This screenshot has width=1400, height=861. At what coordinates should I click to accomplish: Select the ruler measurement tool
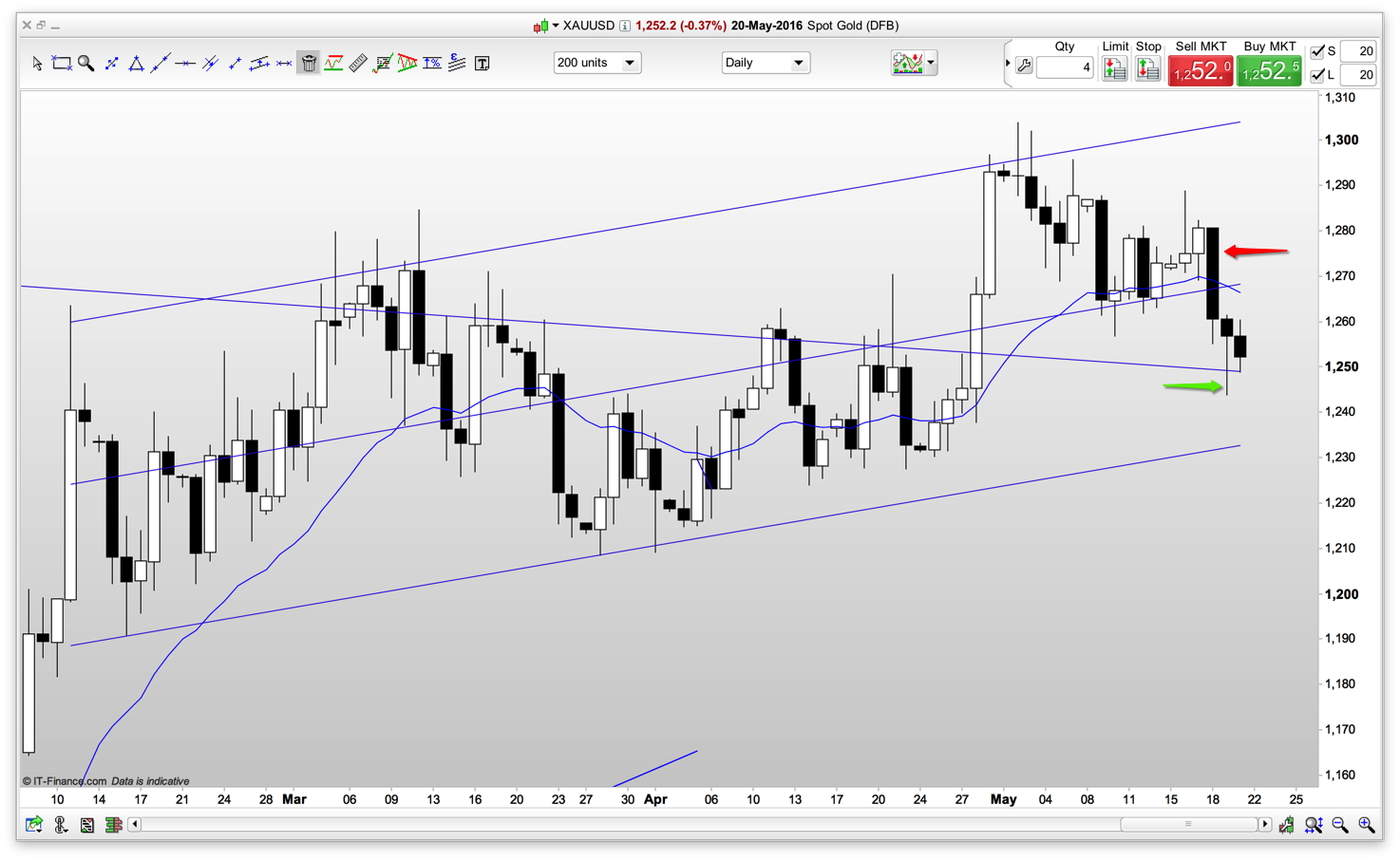pyautogui.click(x=358, y=64)
